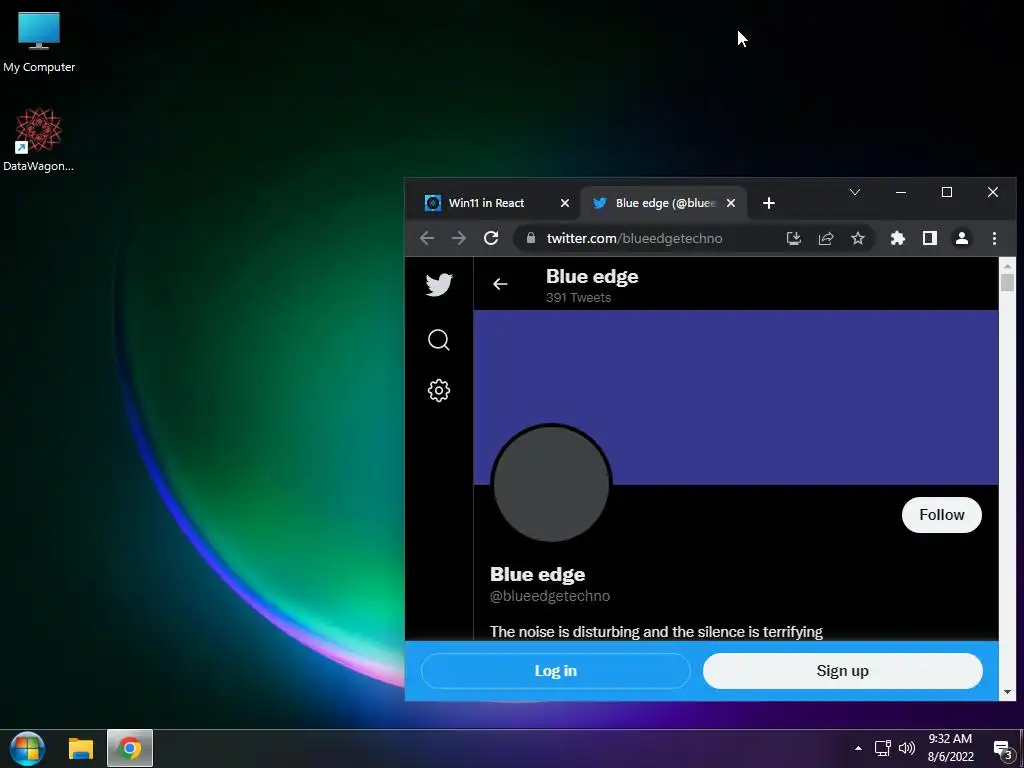Open Twitter settings gear icon in the sidebar

coord(439,391)
